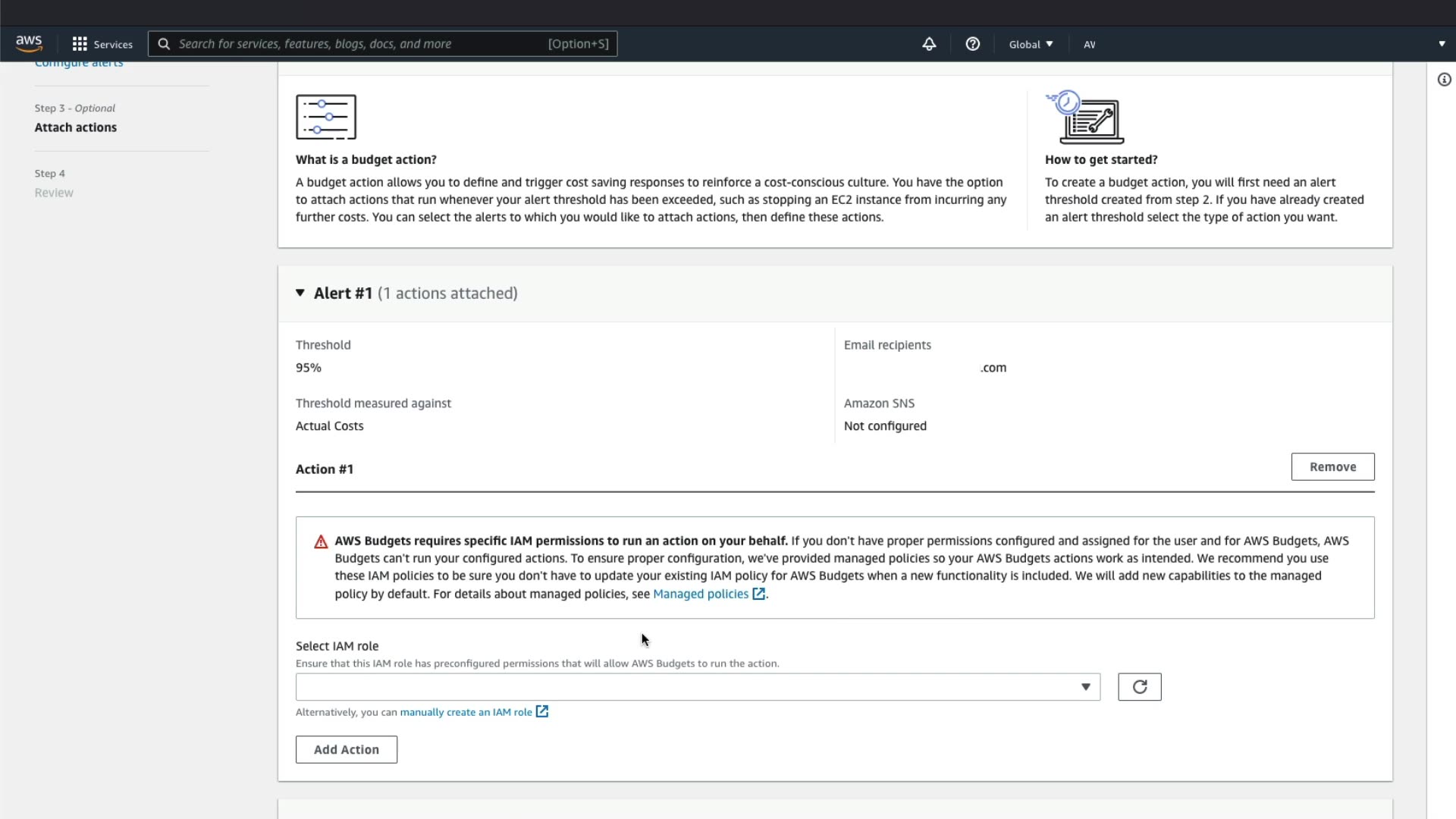Open the help question mark icon

point(972,44)
